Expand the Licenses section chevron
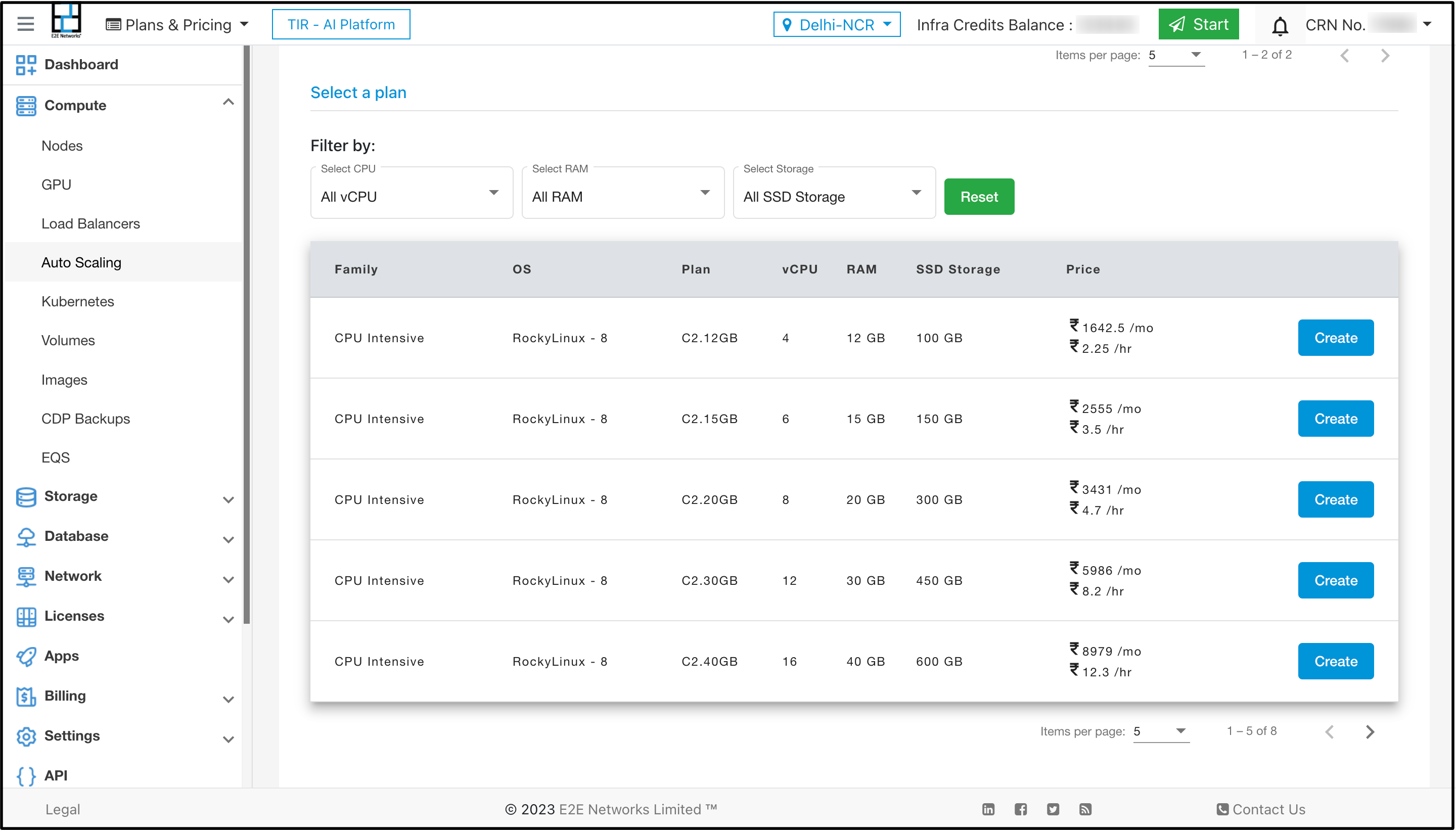Screen dimensions: 1456x830 (x=228, y=620)
